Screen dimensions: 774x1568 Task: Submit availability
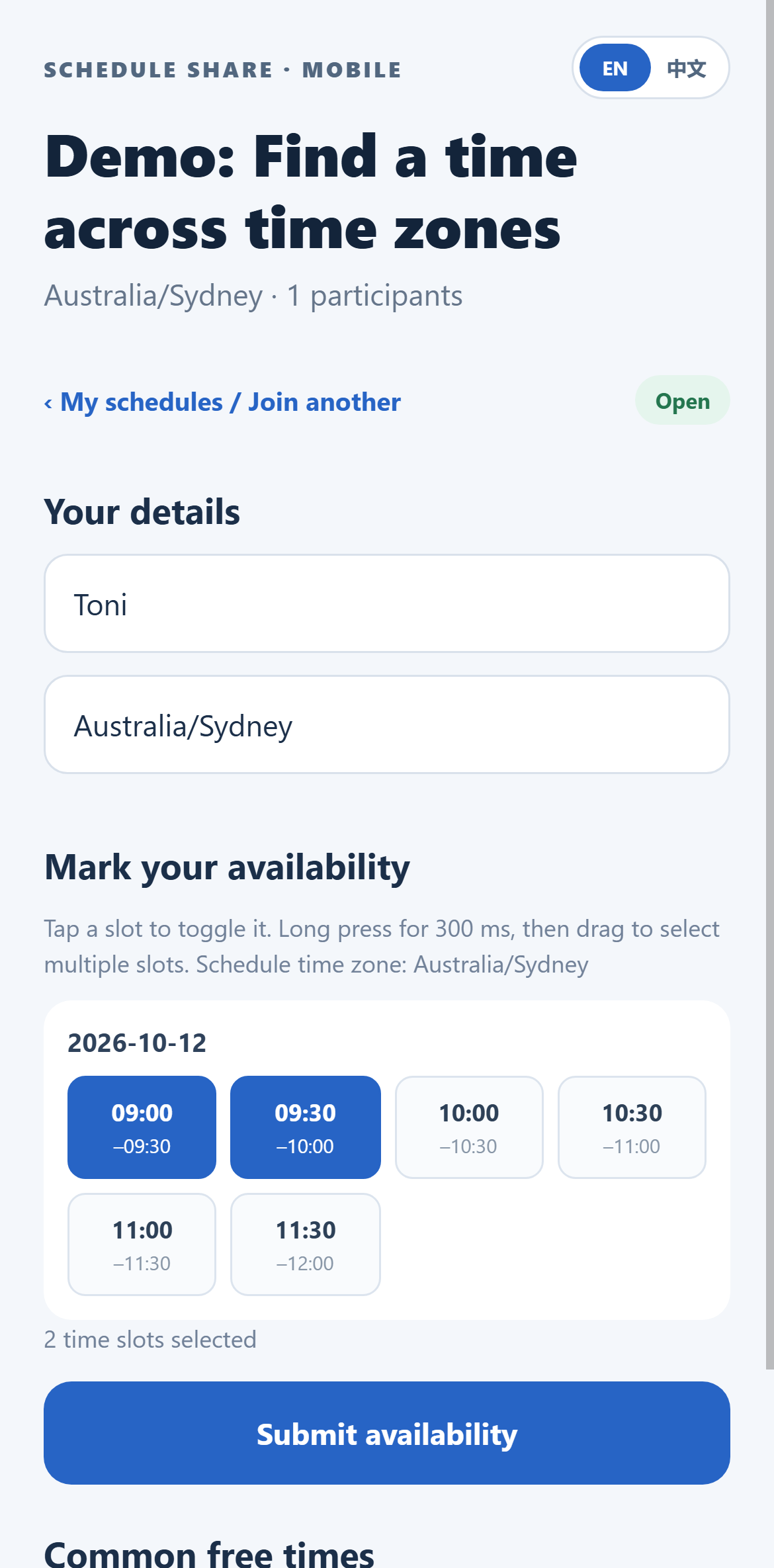pyautogui.click(x=387, y=1433)
